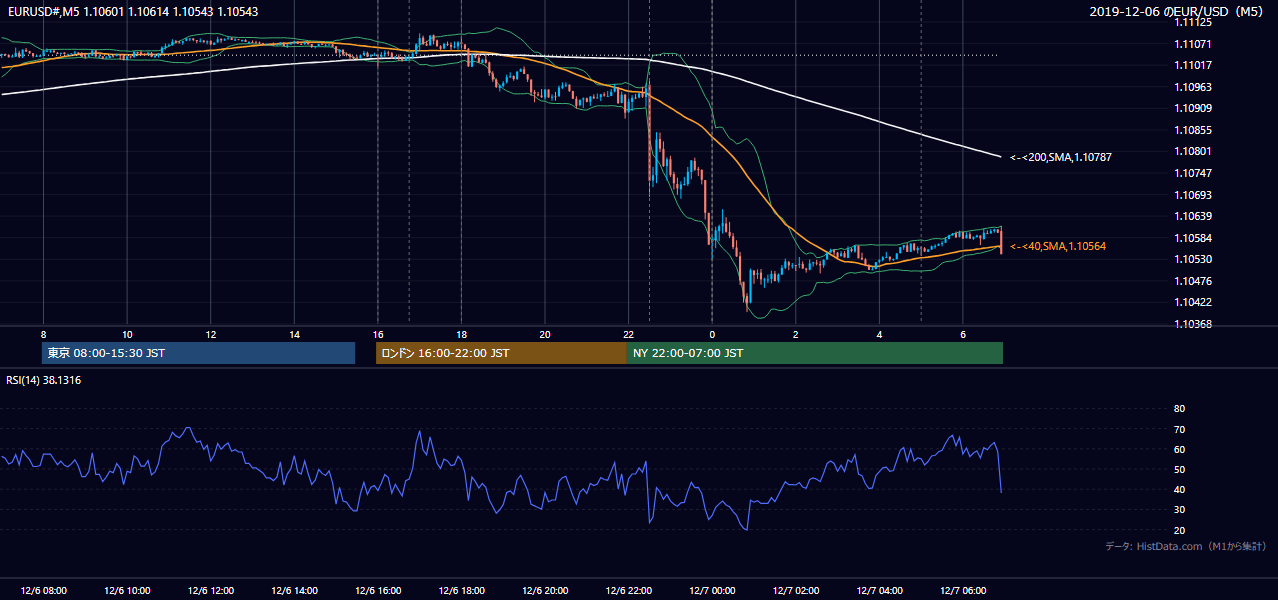Click the 12/7 02:00 date label
Image resolution: width=1278 pixels, height=600 pixels.
pos(795,591)
